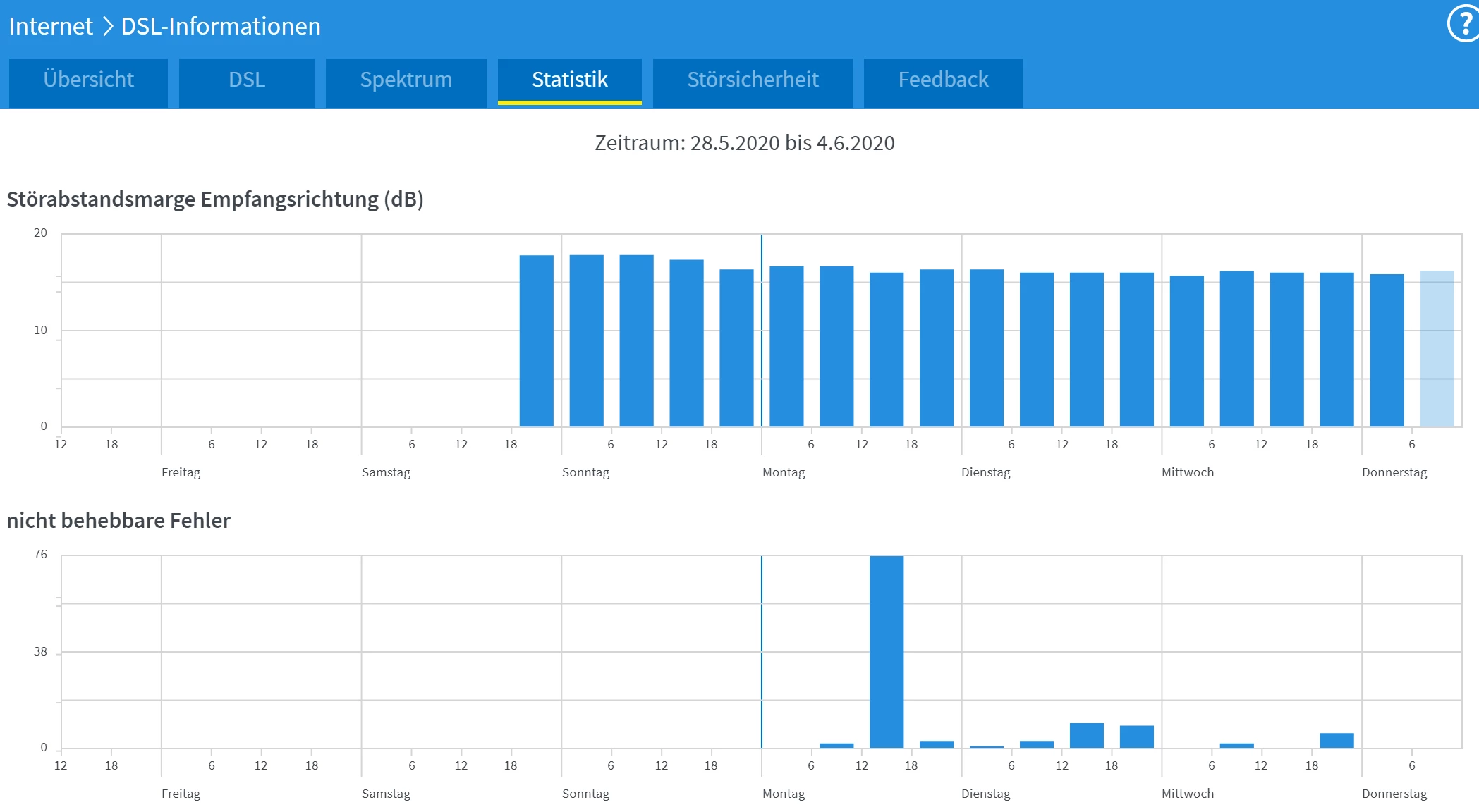Click the nicht behebbare Fehler heading
This screenshot has width=1479, height=812.
[x=118, y=521]
